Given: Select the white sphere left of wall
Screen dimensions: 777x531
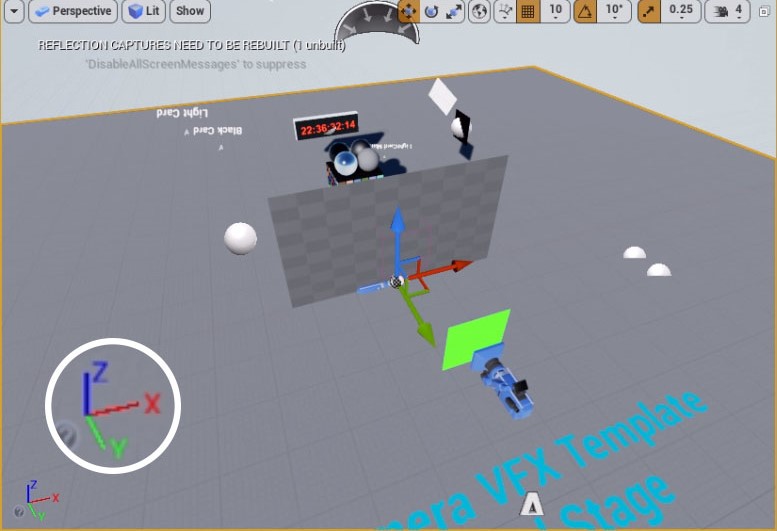Looking at the screenshot, I should (240, 238).
